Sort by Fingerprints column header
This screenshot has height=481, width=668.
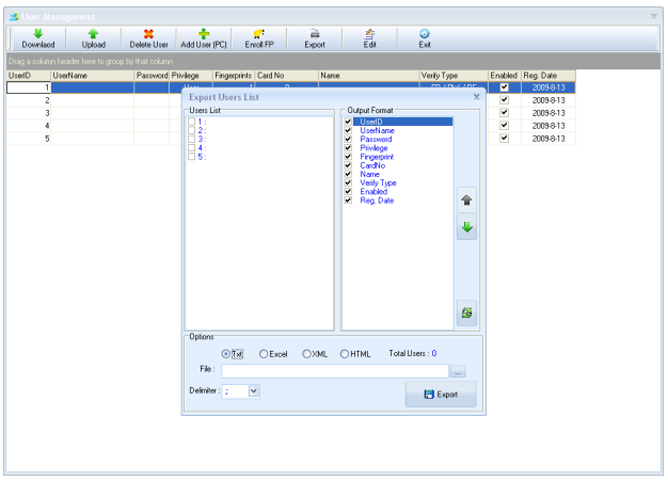pos(233,75)
